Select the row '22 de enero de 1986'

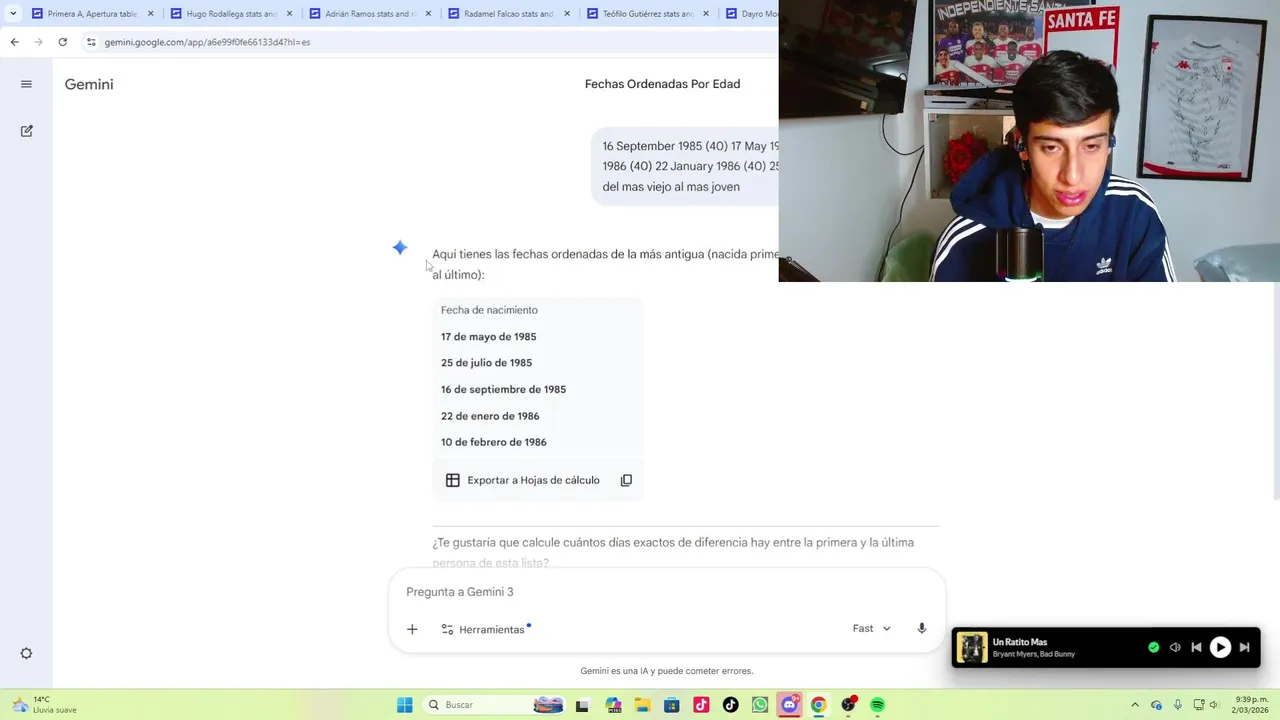[538, 416]
